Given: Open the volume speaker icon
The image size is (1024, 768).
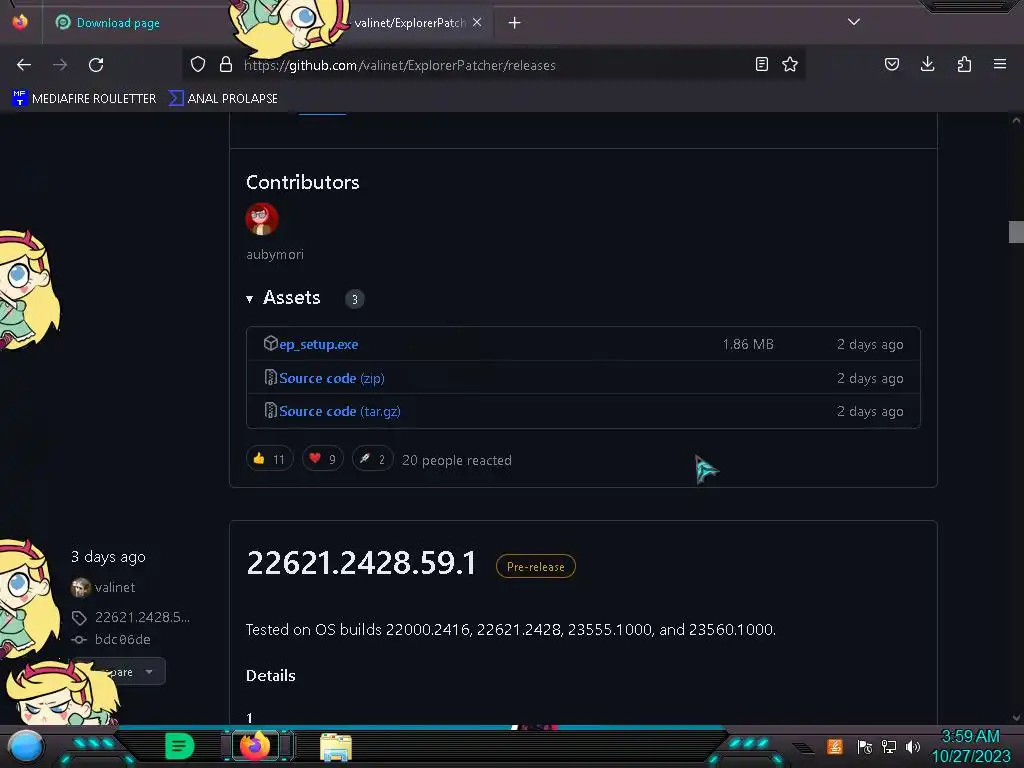Looking at the screenshot, I should pos(913,746).
